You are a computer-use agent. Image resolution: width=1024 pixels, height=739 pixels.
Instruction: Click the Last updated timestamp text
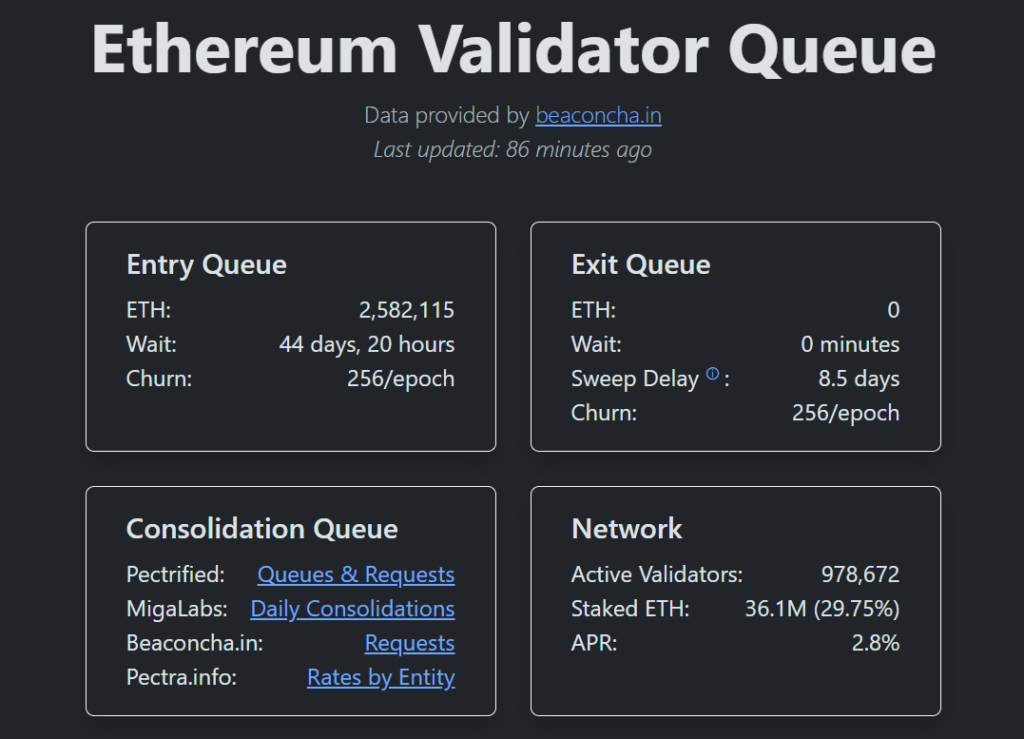click(x=512, y=150)
